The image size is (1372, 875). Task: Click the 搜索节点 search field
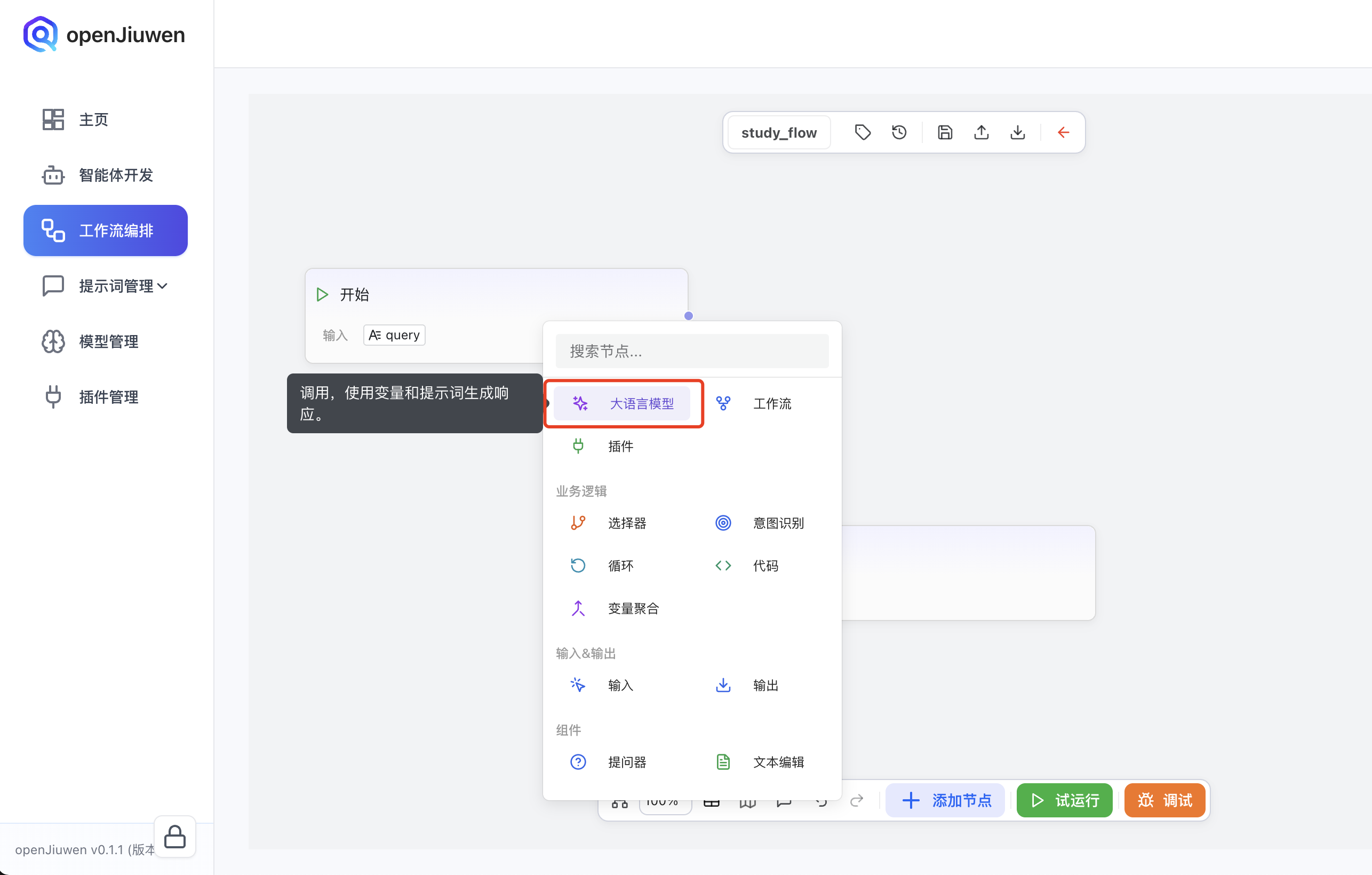pyautogui.click(x=692, y=351)
